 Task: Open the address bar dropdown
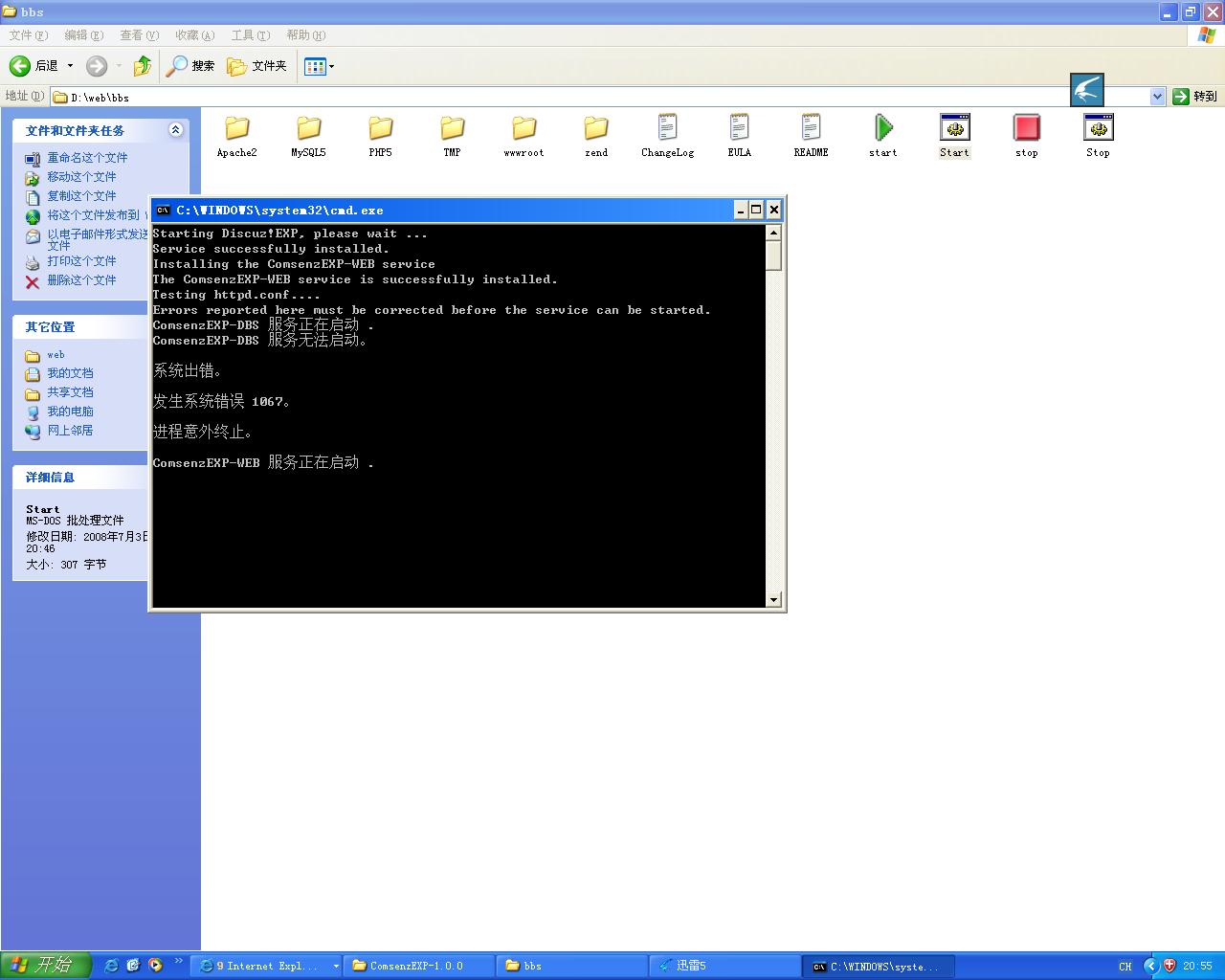tap(1157, 97)
